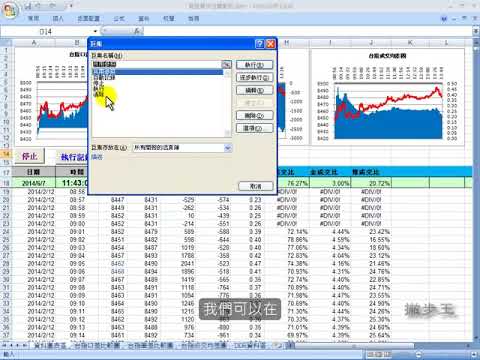This screenshot has height=360, width=480.
Task: Click the blue Excel Help icon on the ribbon
Action: [443, 19]
